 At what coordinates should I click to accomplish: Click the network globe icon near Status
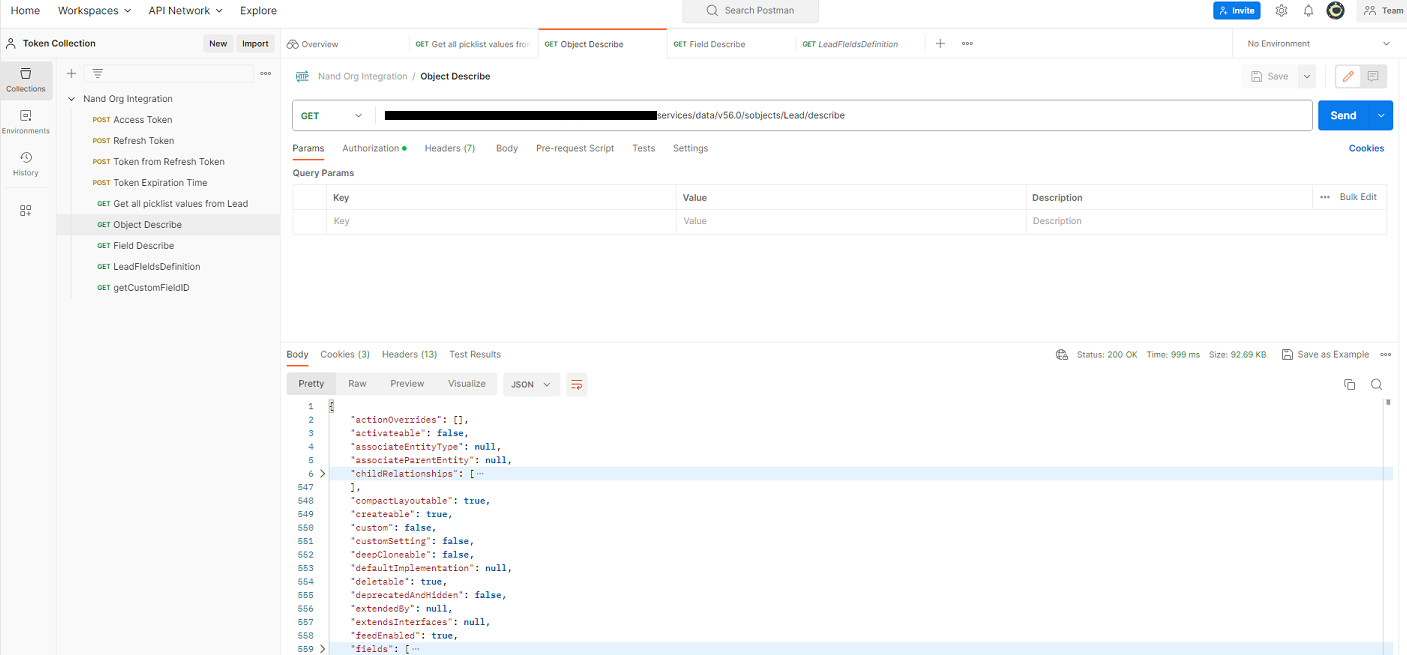point(1062,355)
